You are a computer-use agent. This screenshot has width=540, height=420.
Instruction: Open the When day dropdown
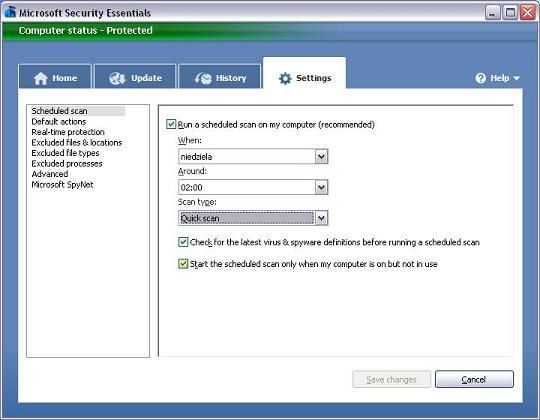point(321,157)
